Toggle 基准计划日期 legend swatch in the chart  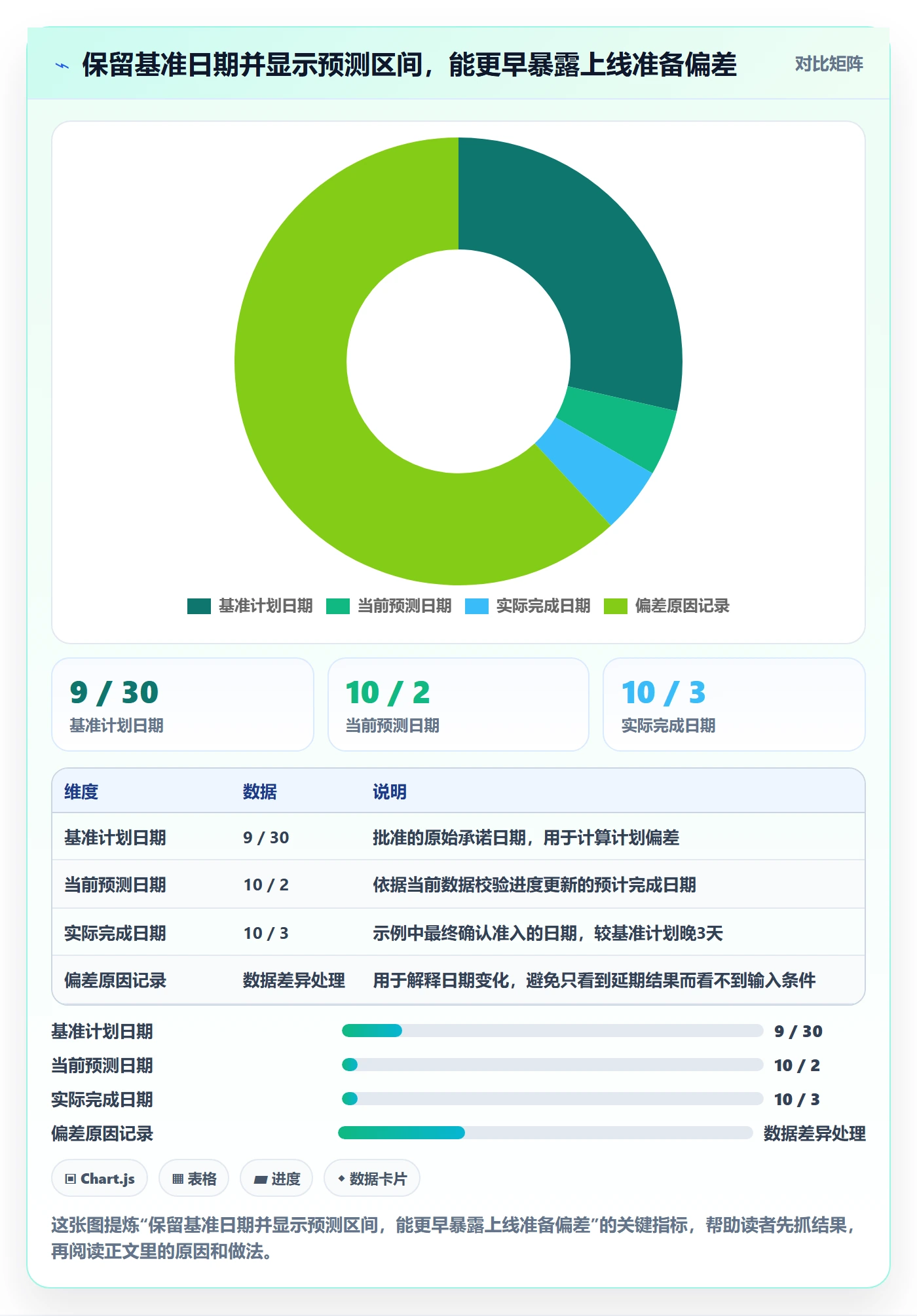click(x=198, y=606)
